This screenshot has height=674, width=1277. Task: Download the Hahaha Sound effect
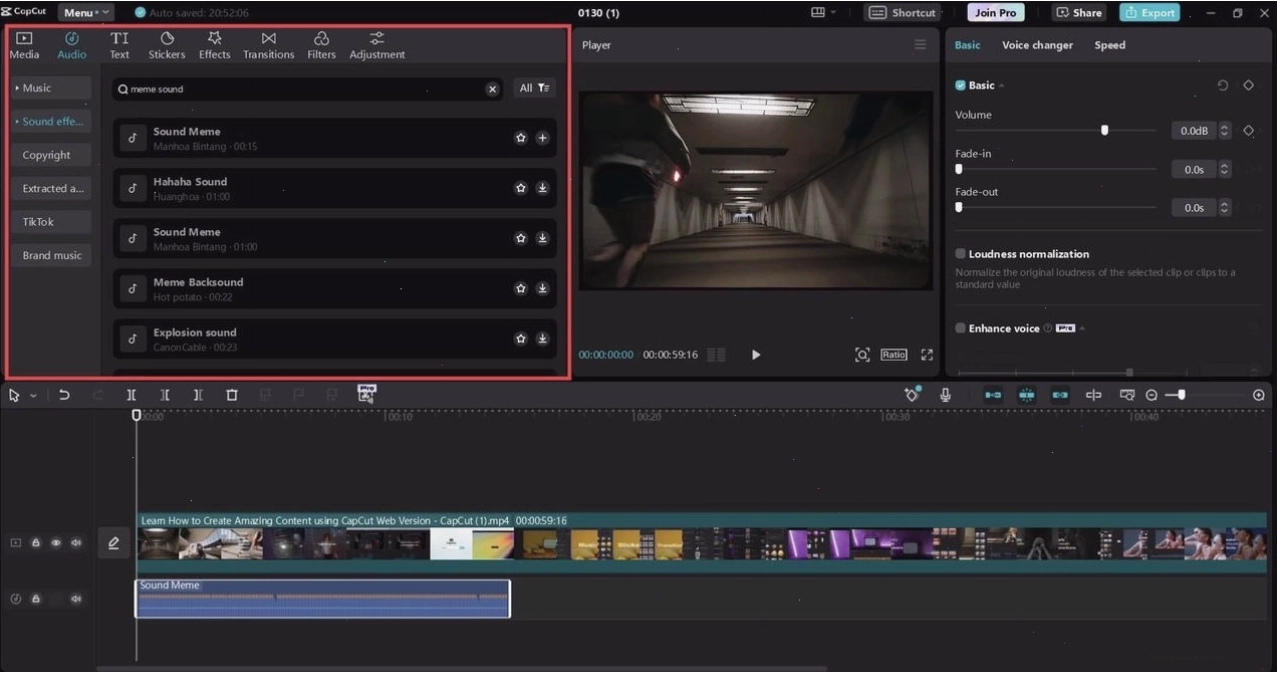click(x=543, y=188)
